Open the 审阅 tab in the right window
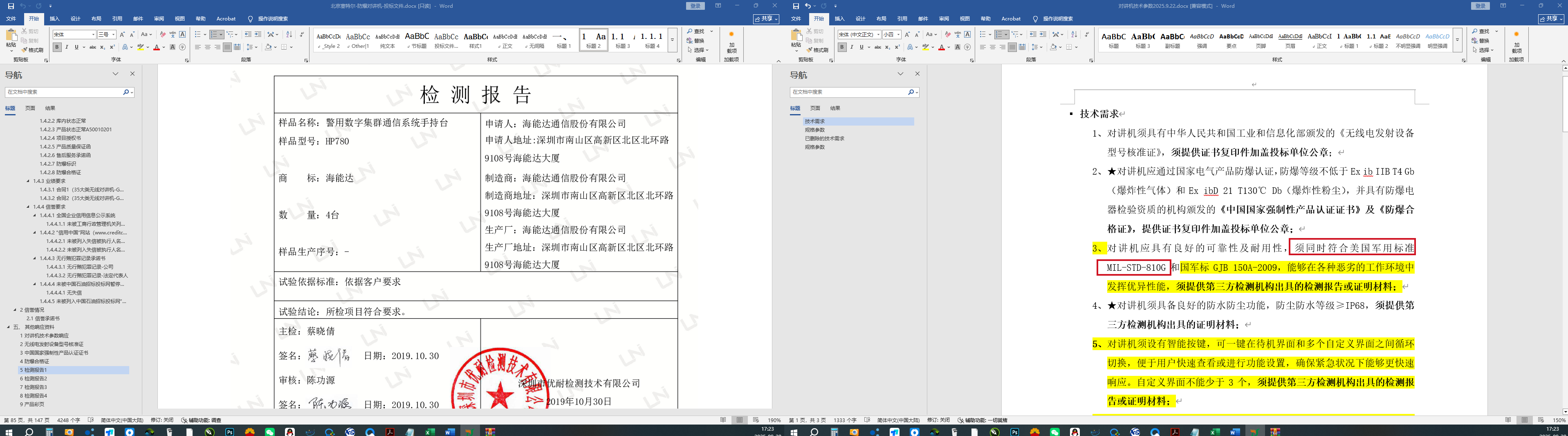This screenshot has height=436, width=1568. pyautogui.click(x=944, y=19)
